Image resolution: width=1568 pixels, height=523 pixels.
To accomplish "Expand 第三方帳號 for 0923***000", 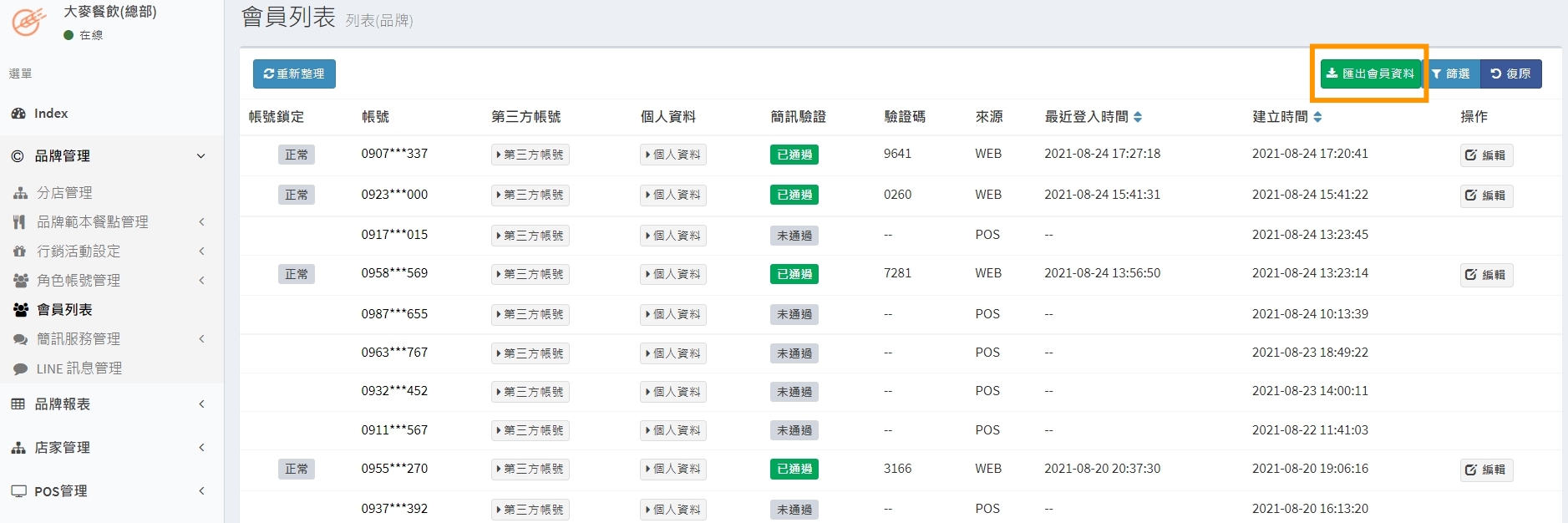I will click(x=530, y=195).
